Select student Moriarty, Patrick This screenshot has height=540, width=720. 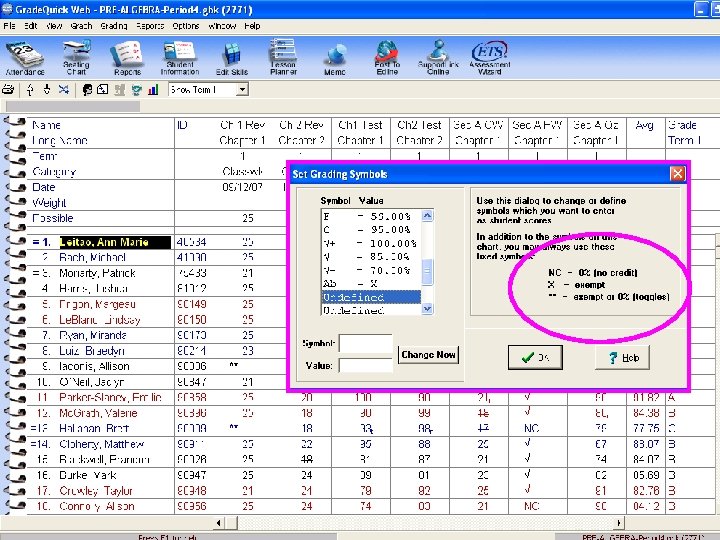97,273
